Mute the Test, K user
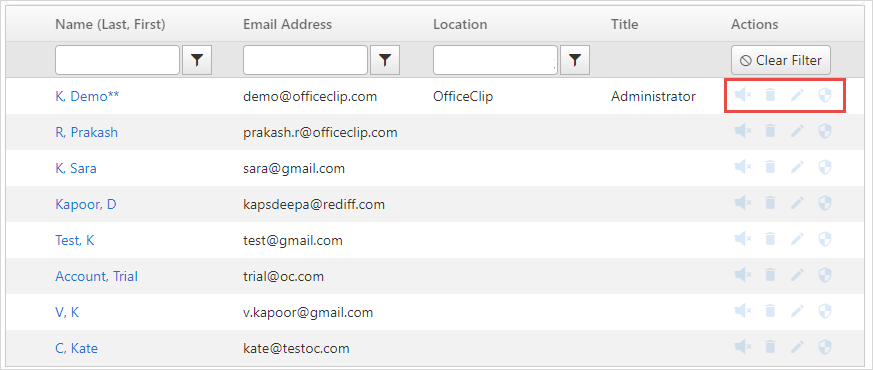 point(743,239)
